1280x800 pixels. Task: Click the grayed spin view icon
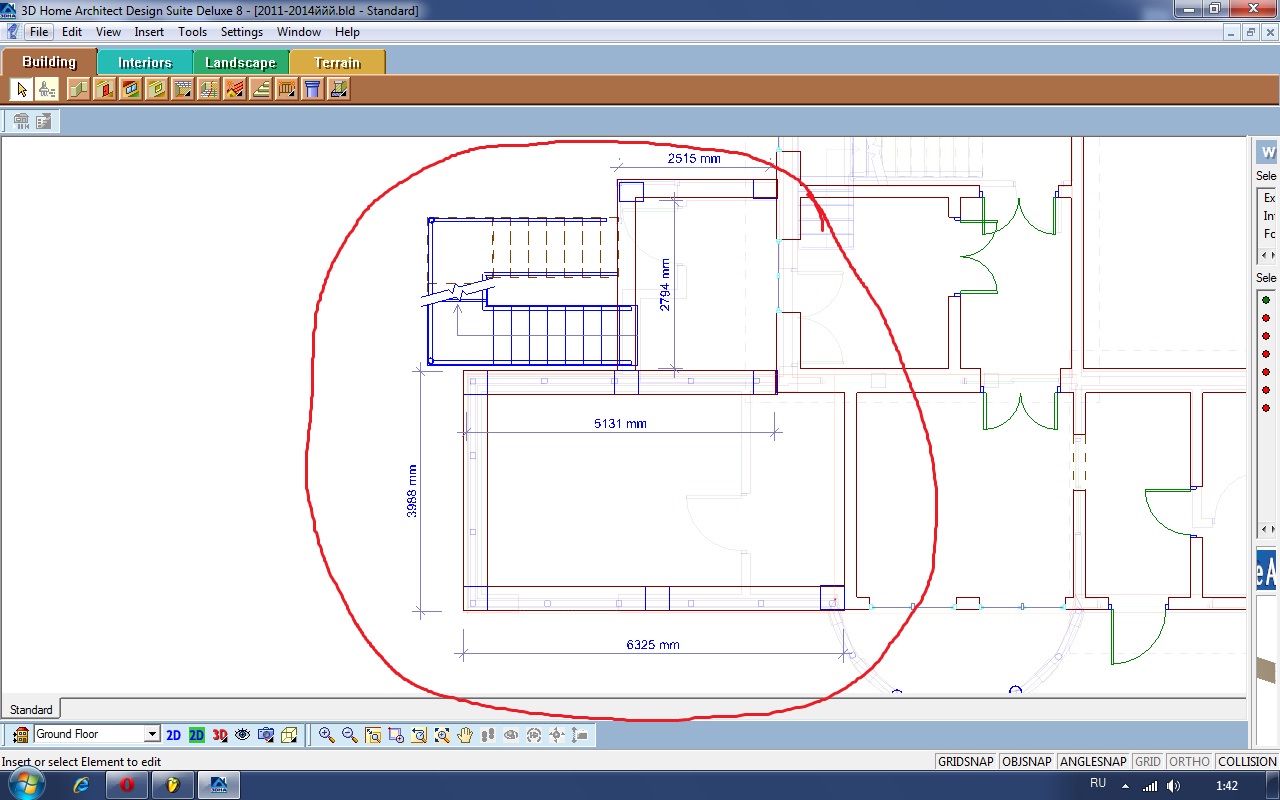[x=534, y=735]
